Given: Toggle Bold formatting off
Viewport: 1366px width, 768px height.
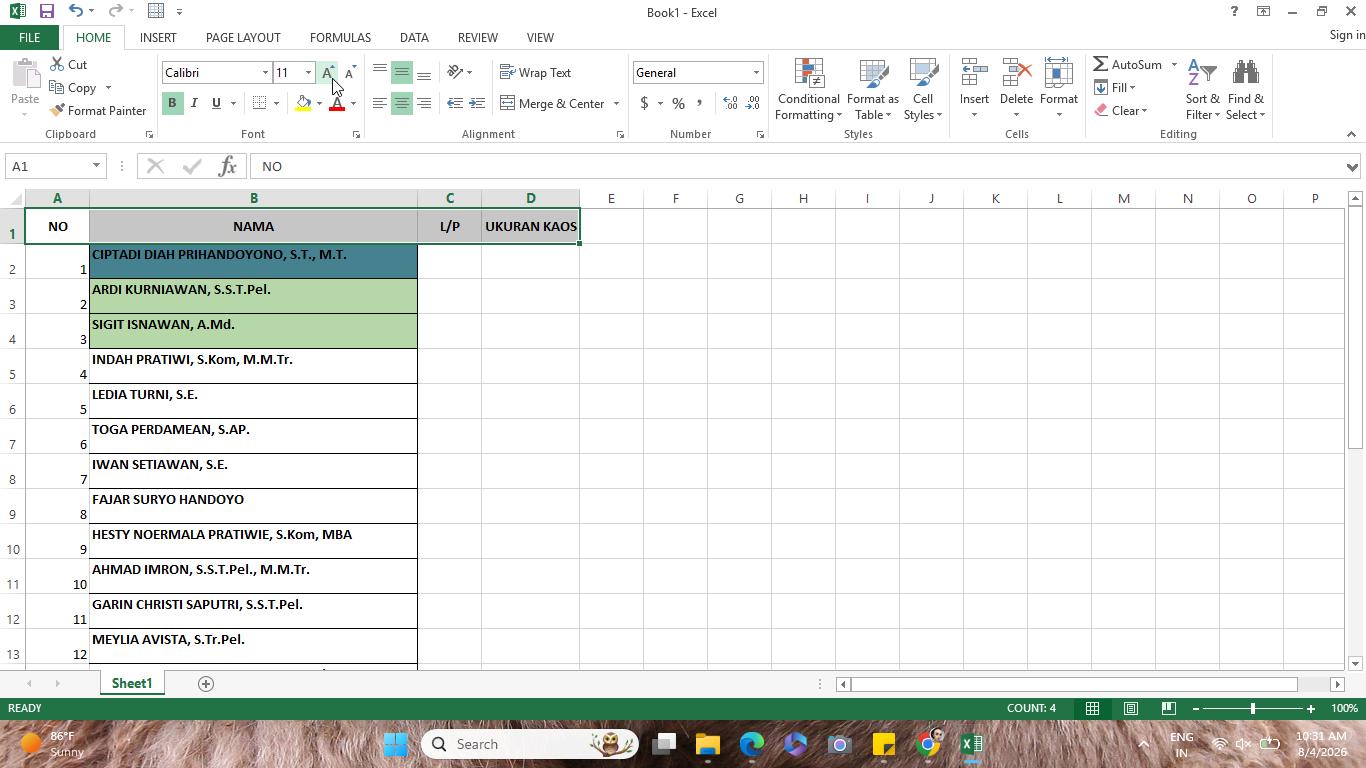Looking at the screenshot, I should tap(172, 103).
